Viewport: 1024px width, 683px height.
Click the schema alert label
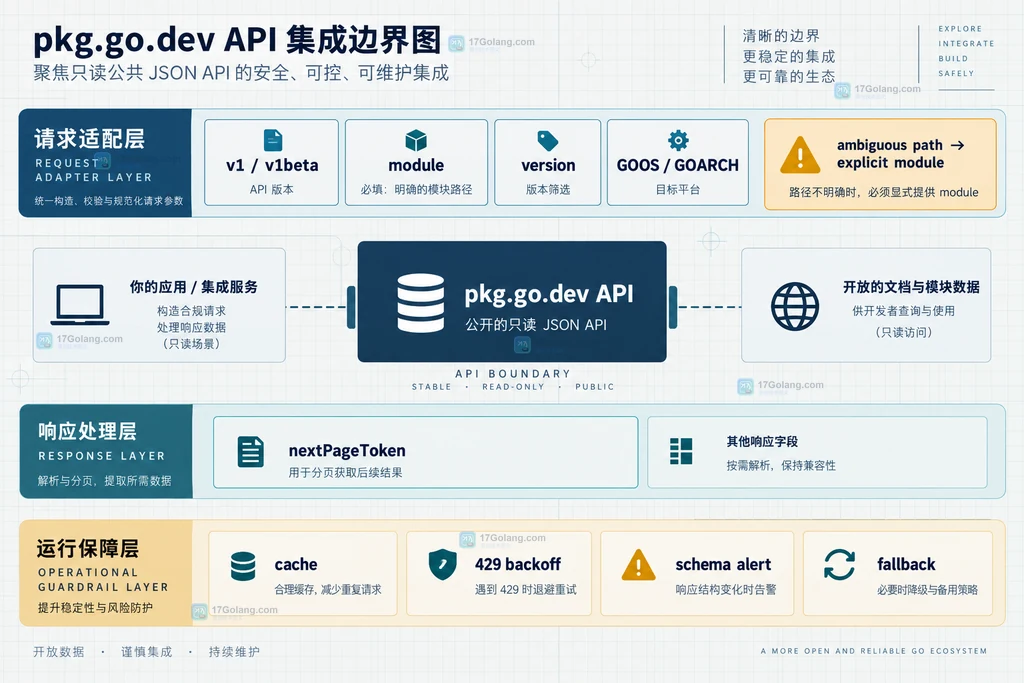723,564
